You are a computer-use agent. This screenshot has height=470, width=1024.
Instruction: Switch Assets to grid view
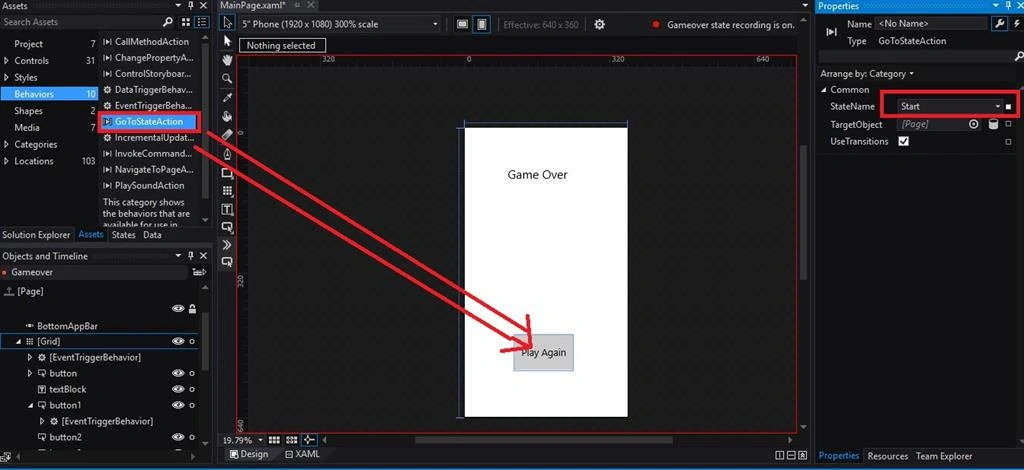[186, 22]
